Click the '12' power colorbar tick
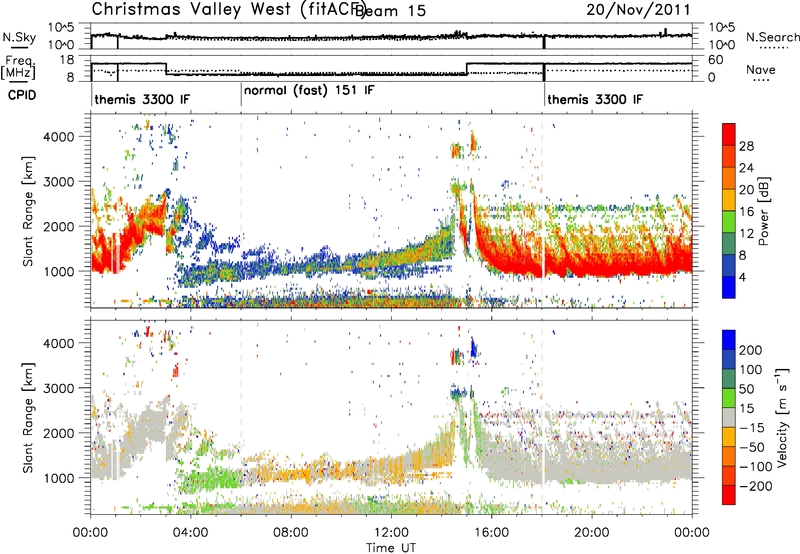 746,234
